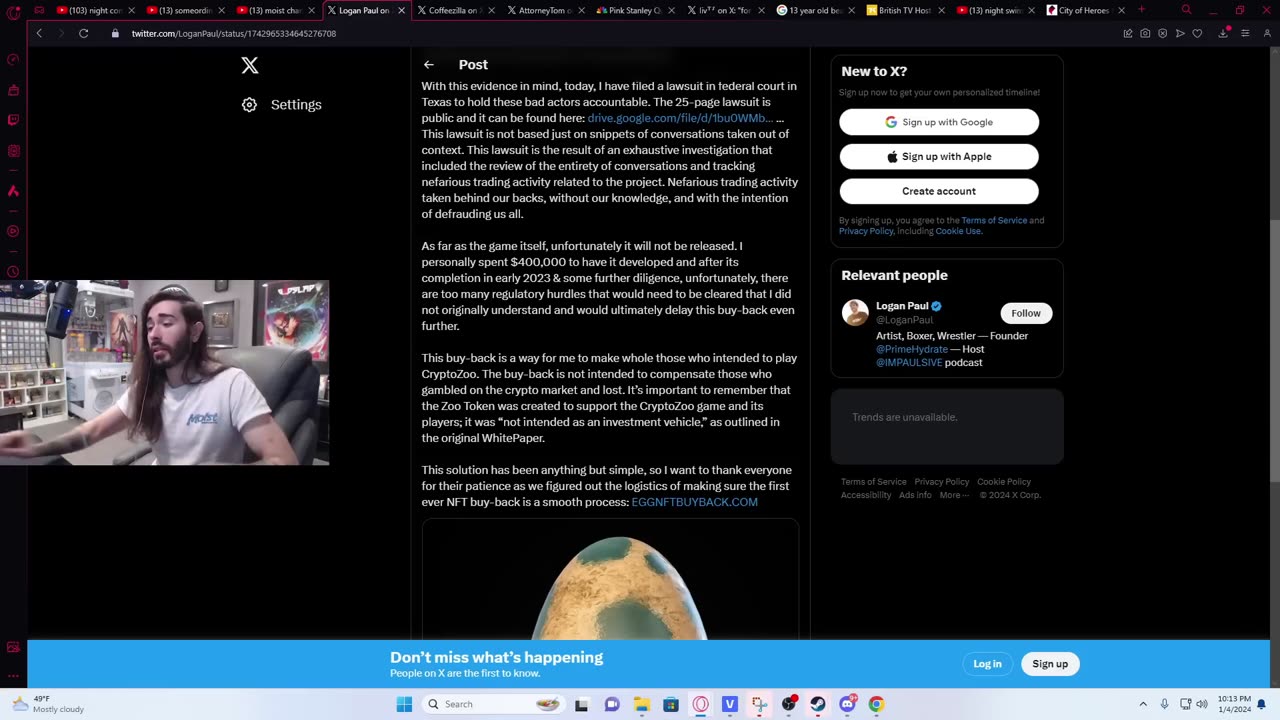Open Google Chrome from taskbar
This screenshot has height=720, width=1280.
876,704
